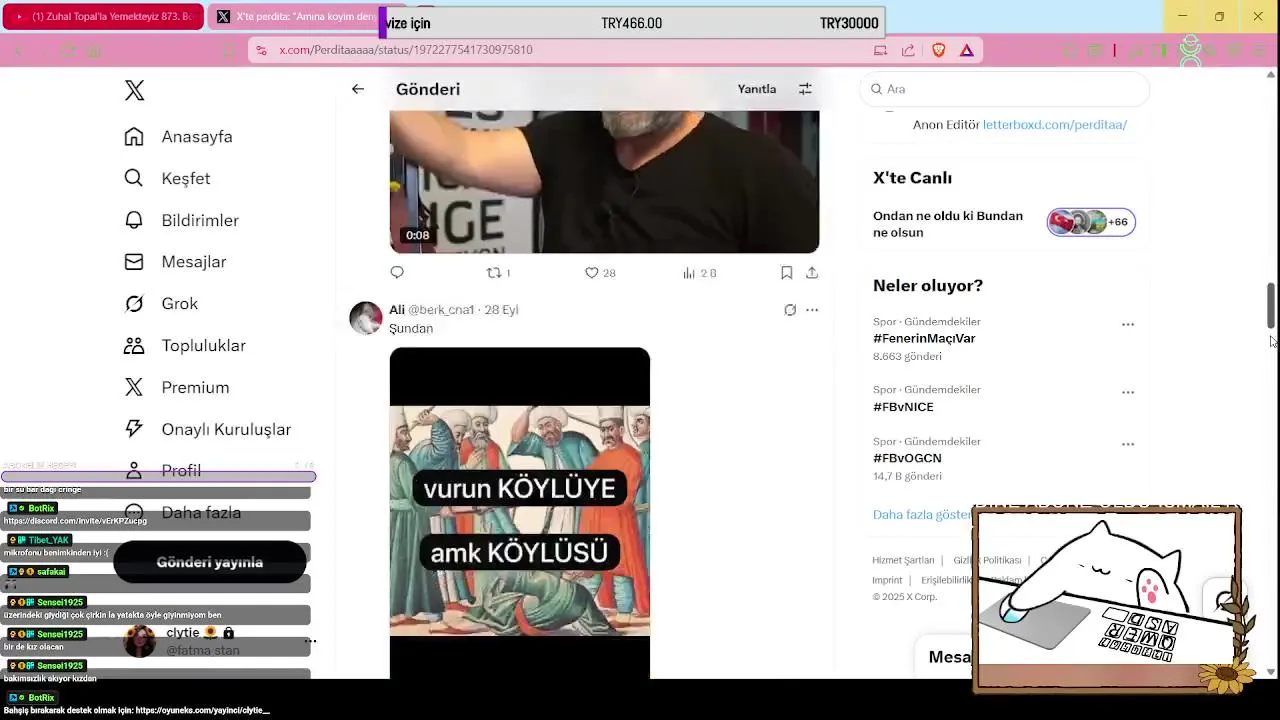Click the x.com address bar URL

(406, 50)
